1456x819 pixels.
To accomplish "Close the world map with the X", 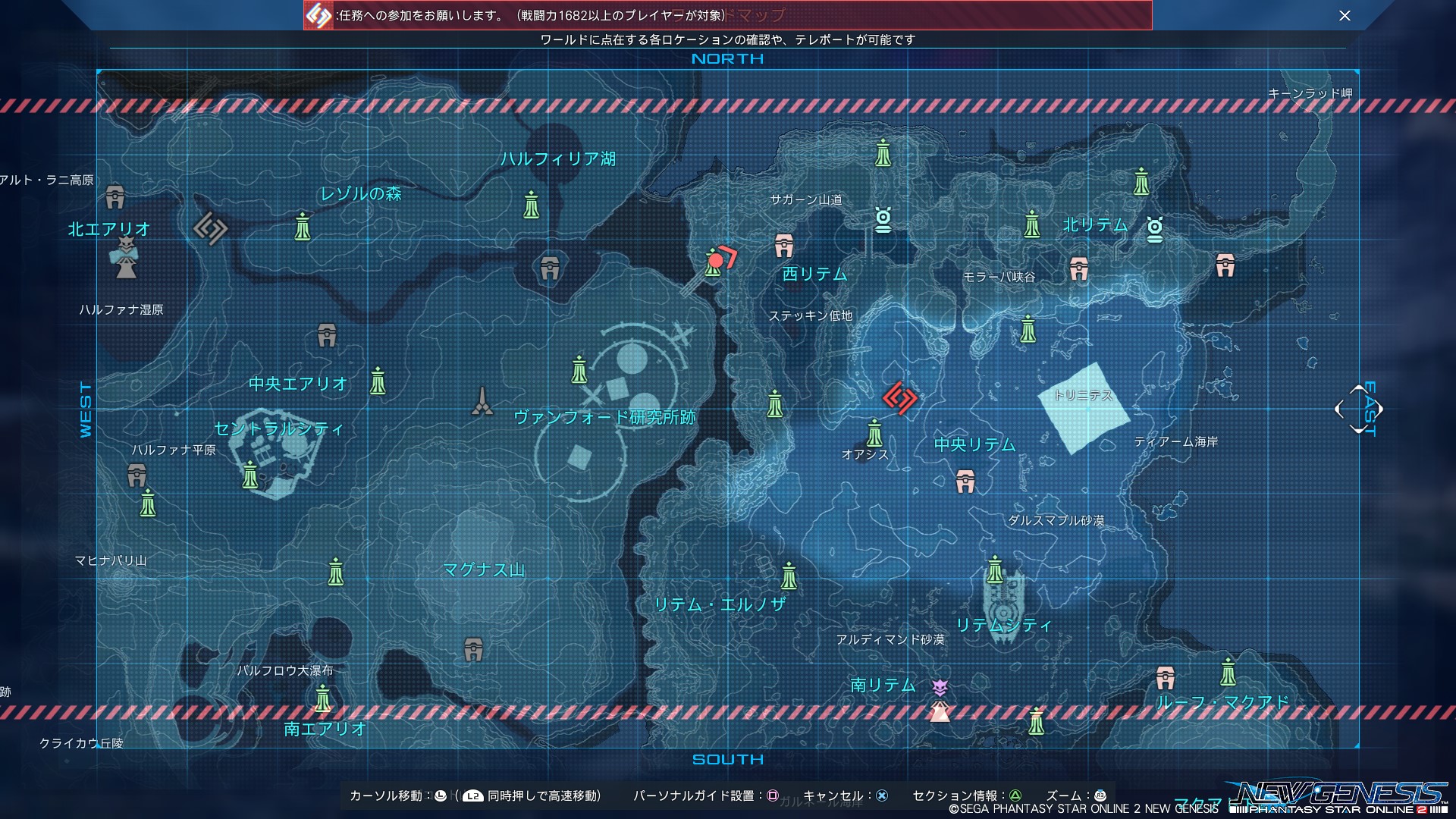I will point(1345,15).
